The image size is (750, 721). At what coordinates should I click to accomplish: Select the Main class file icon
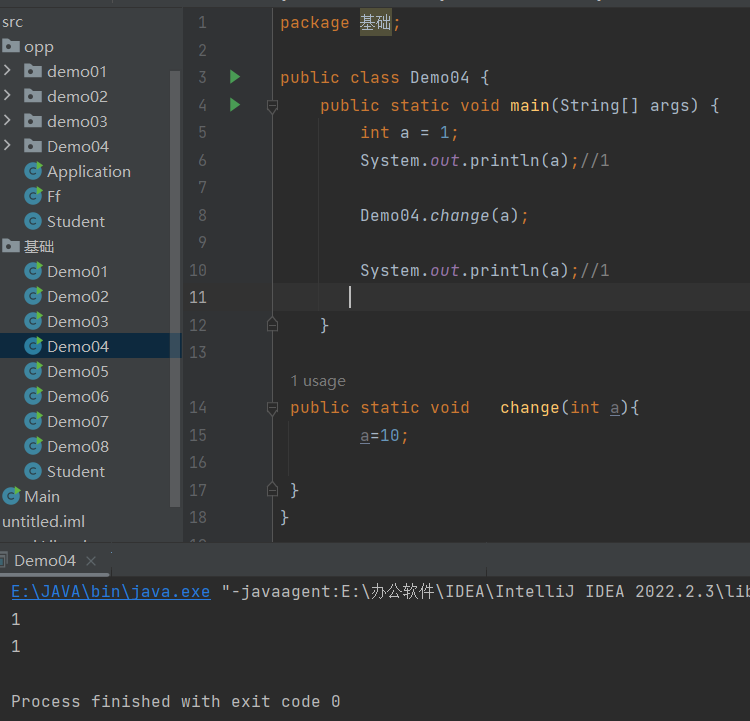(11, 496)
